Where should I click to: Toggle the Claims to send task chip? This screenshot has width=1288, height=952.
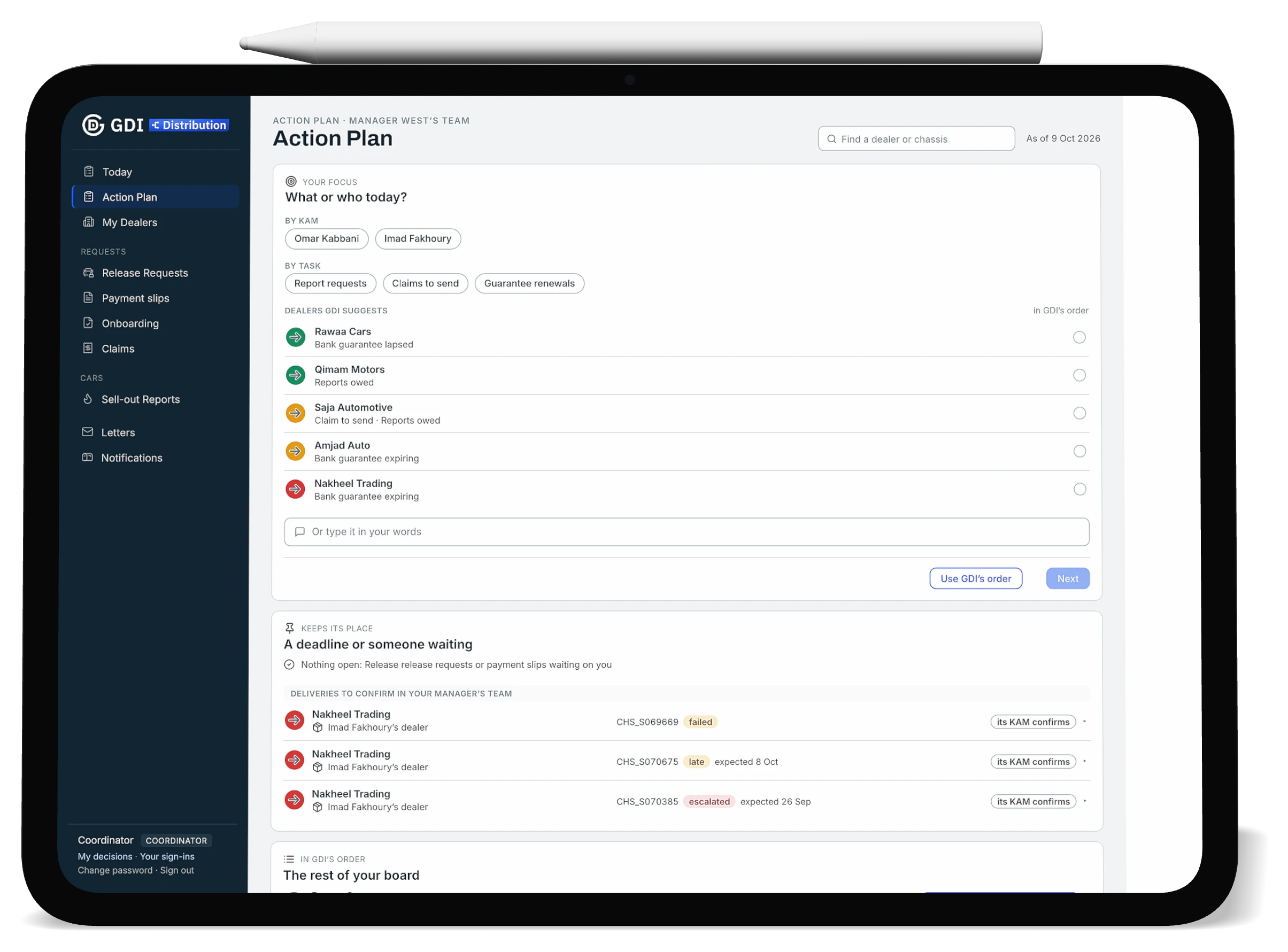coord(426,284)
